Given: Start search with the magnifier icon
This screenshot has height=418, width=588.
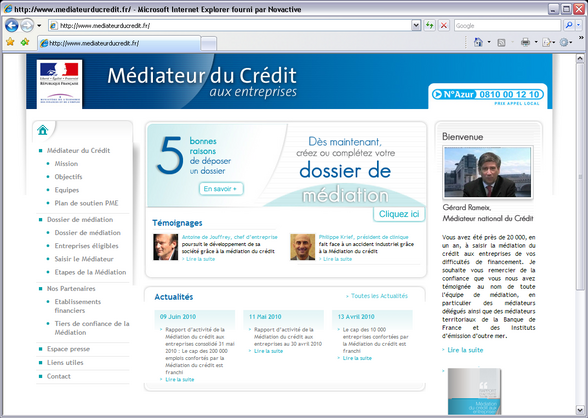Looking at the screenshot, I should [569, 25].
